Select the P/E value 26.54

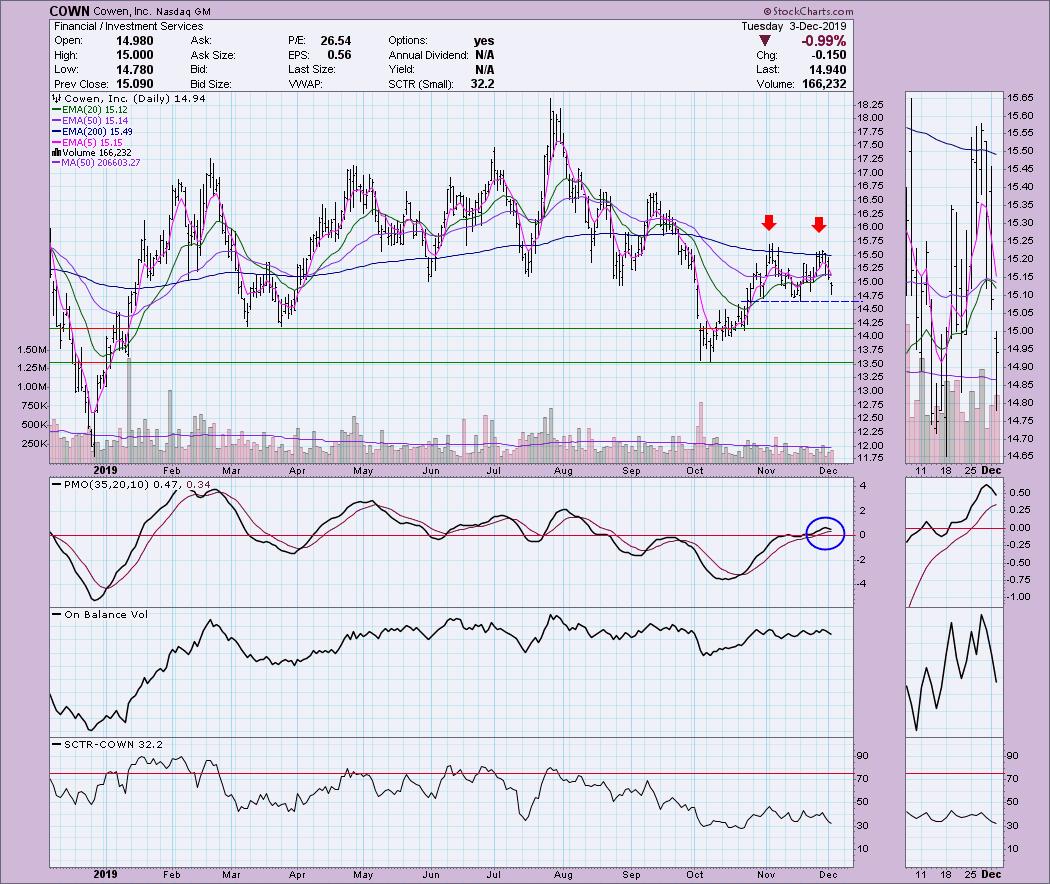coord(336,41)
